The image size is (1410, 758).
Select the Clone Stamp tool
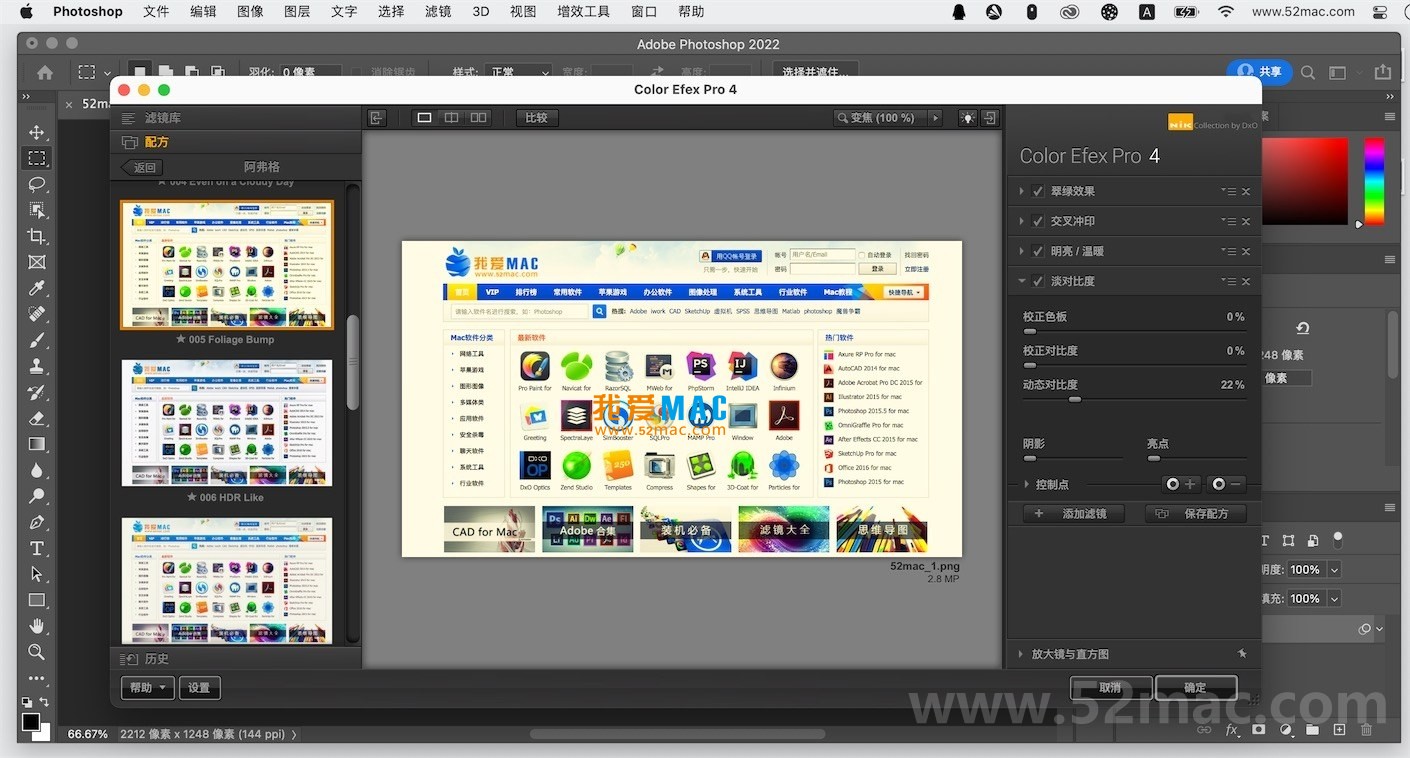(37, 366)
